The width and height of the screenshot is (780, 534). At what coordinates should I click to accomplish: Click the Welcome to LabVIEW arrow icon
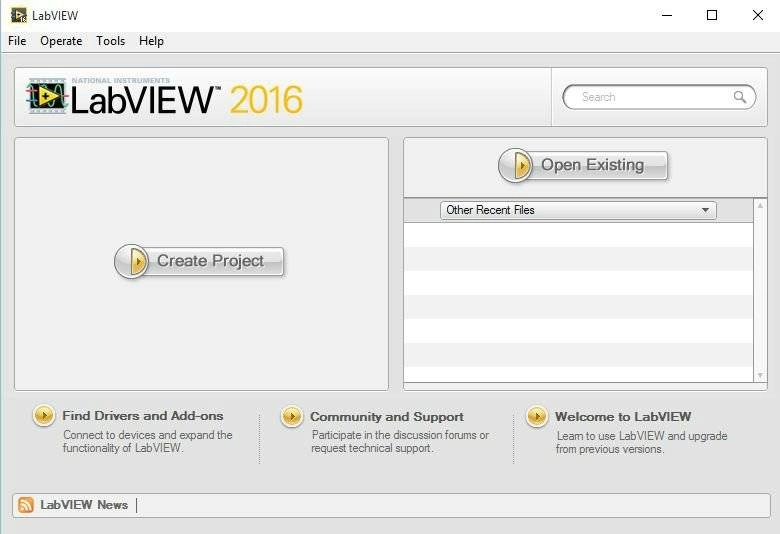537,416
